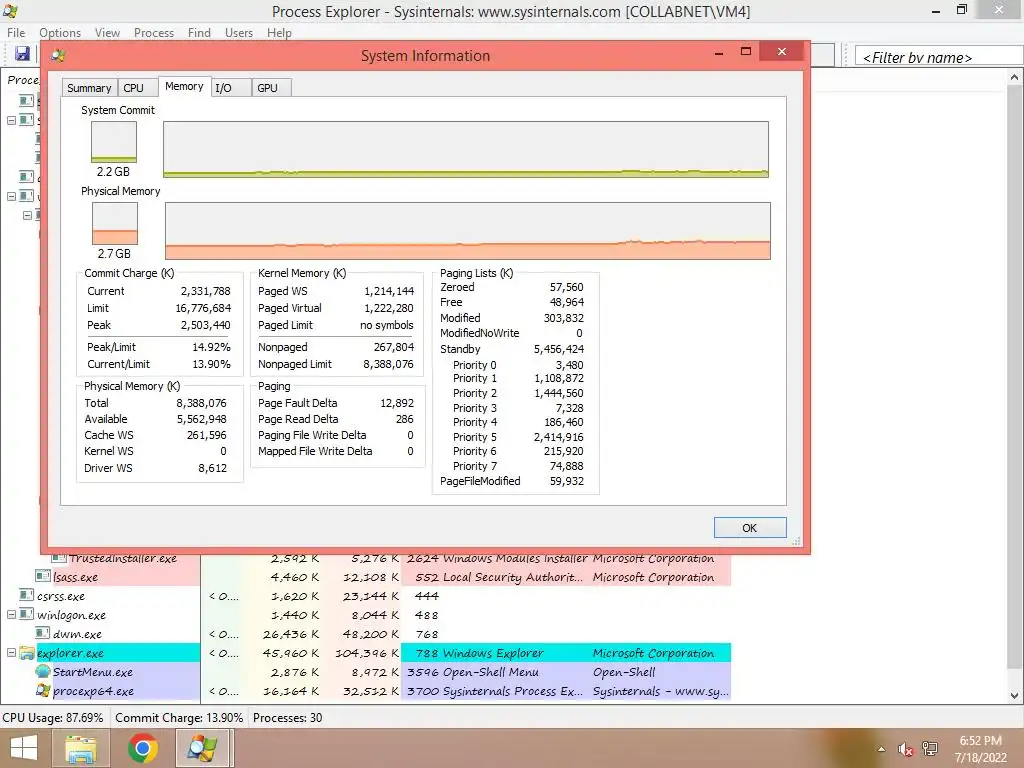Click the Physical Memory 2.7 GB gauge
1024x768 pixels.
tap(115, 223)
